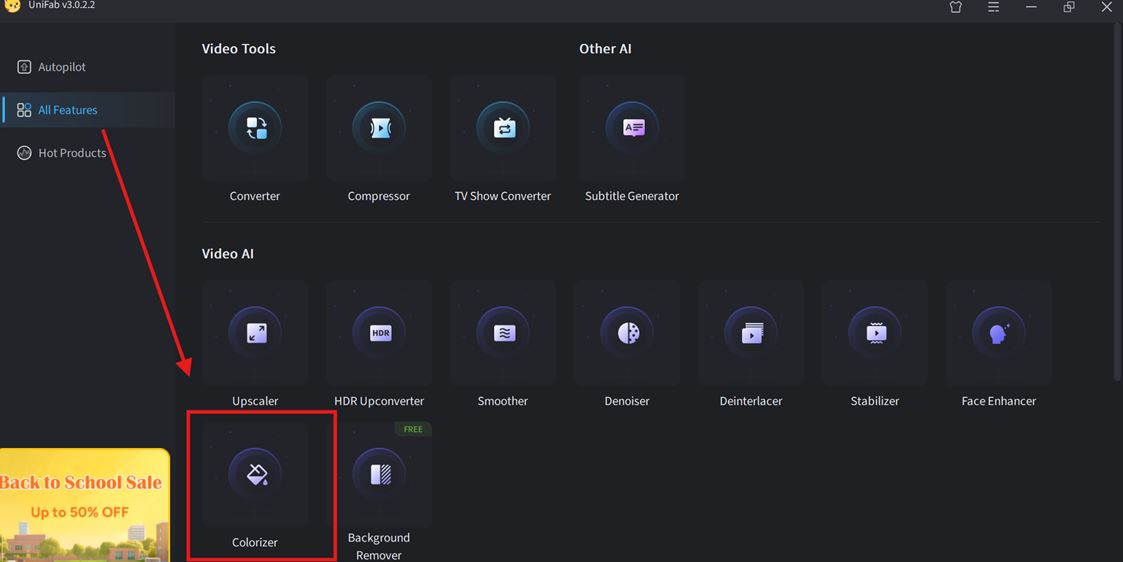Open the hamburger menu in title bar

993,7
